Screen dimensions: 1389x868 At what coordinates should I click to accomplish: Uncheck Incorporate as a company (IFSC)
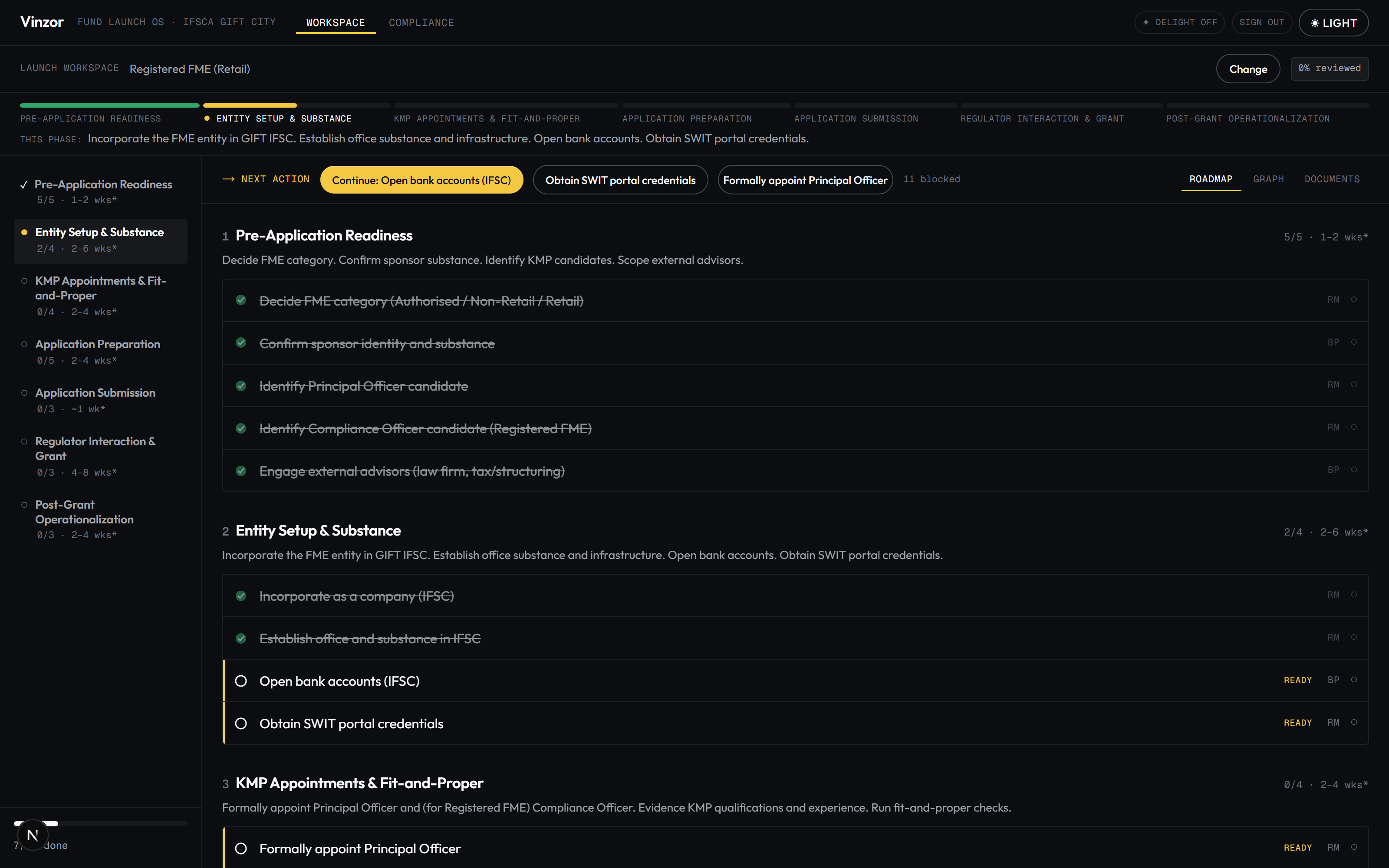[x=241, y=596]
